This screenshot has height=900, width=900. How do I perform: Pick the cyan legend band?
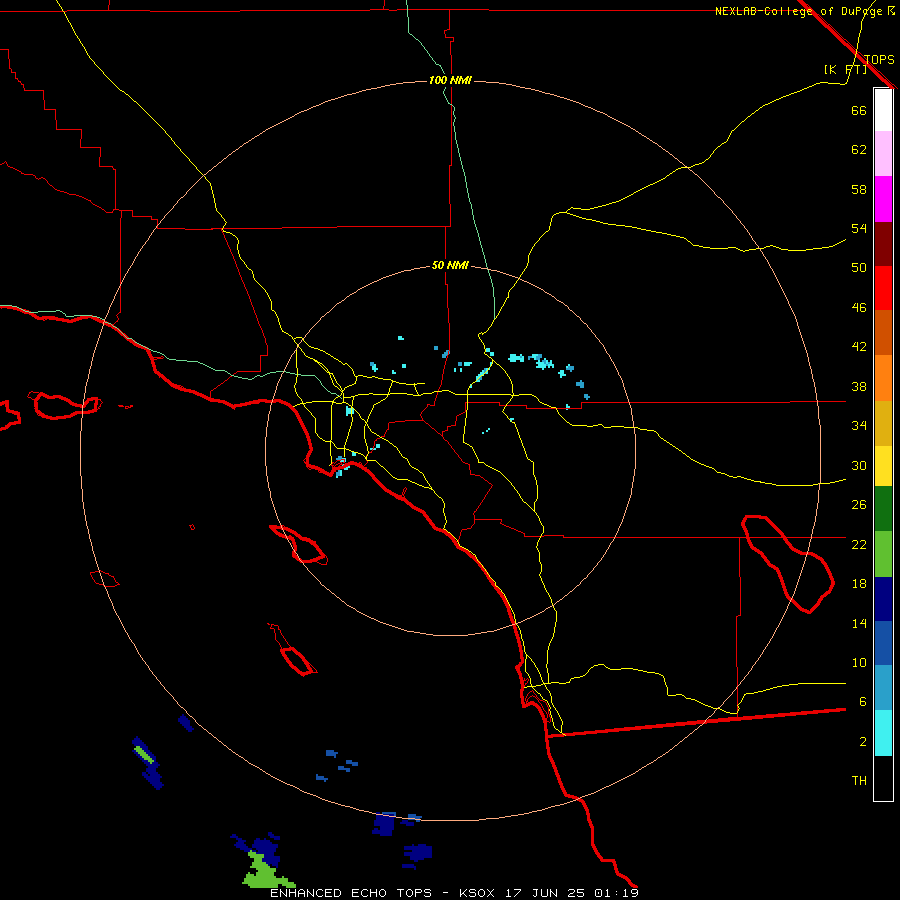(x=883, y=733)
